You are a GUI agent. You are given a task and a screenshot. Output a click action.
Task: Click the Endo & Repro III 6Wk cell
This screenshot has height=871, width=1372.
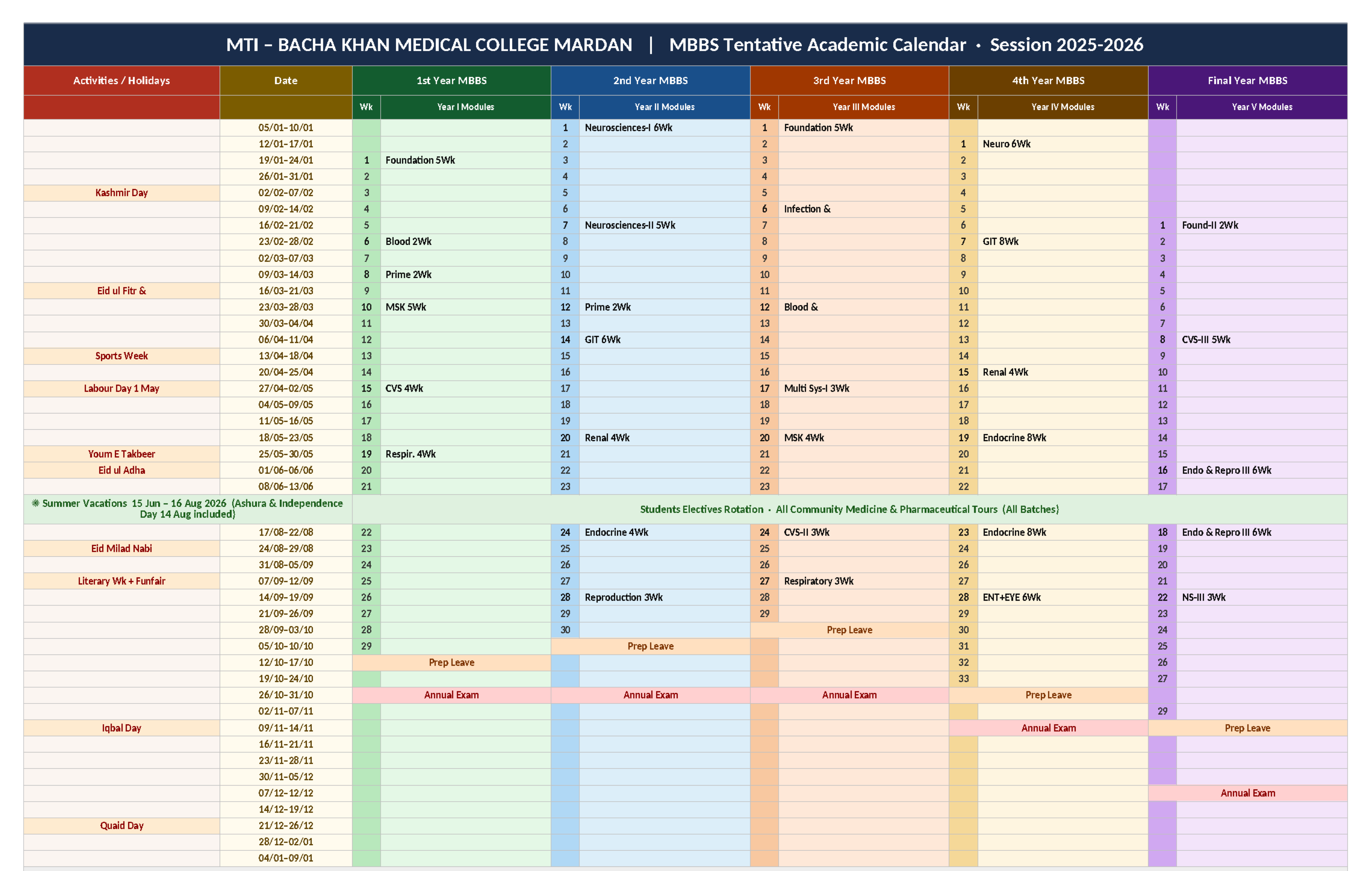pyautogui.click(x=1226, y=470)
